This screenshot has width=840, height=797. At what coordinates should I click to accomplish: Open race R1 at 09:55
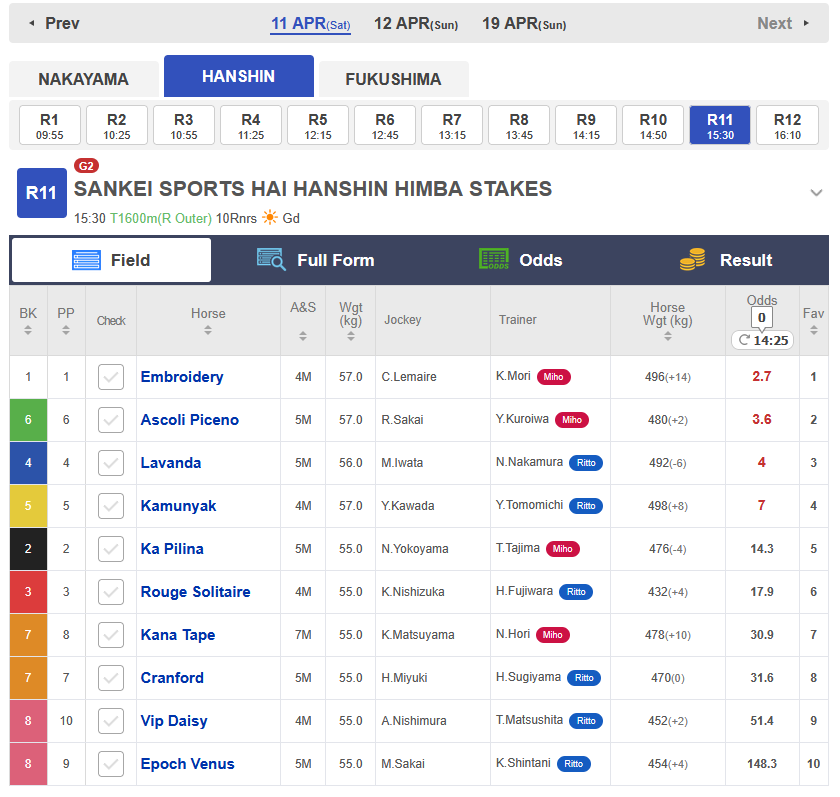click(x=50, y=125)
